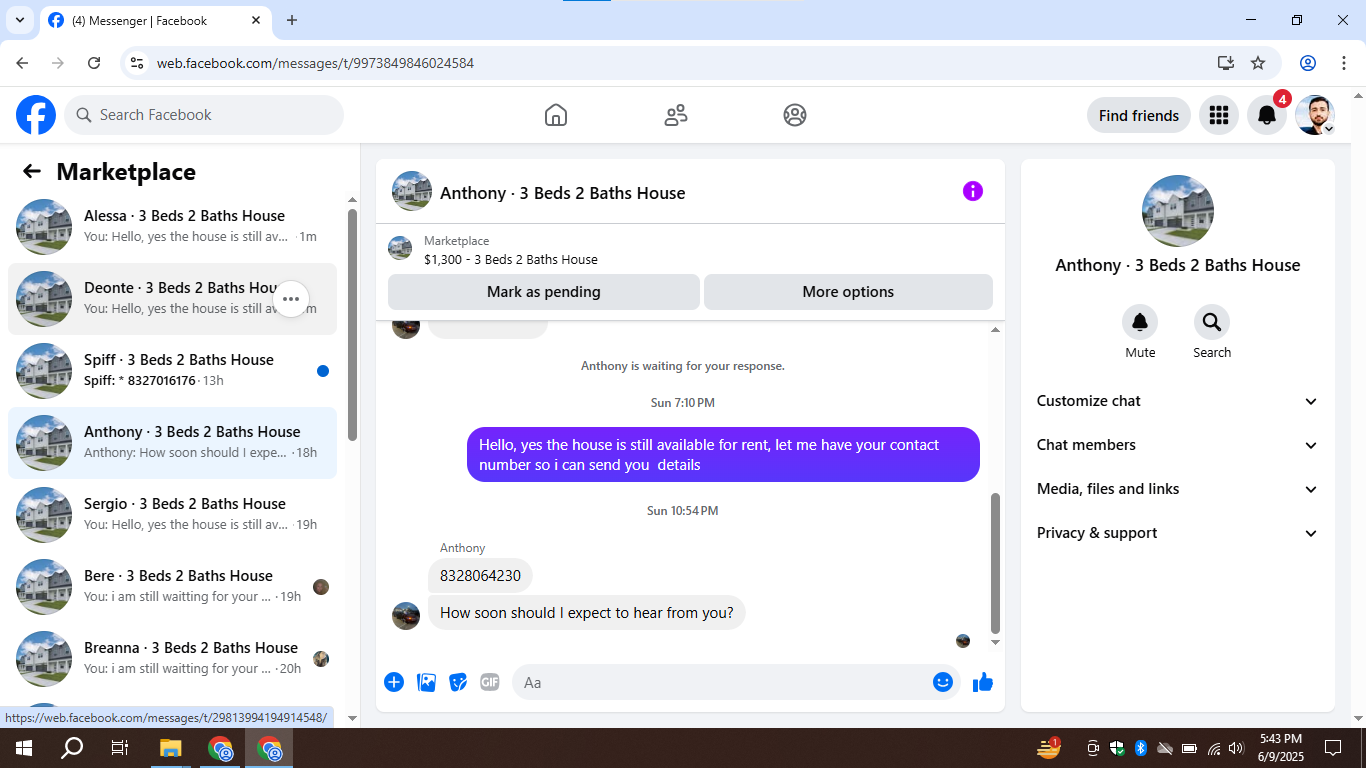Go back using the Marketplace arrow
This screenshot has width=1366, height=768.
(x=32, y=171)
